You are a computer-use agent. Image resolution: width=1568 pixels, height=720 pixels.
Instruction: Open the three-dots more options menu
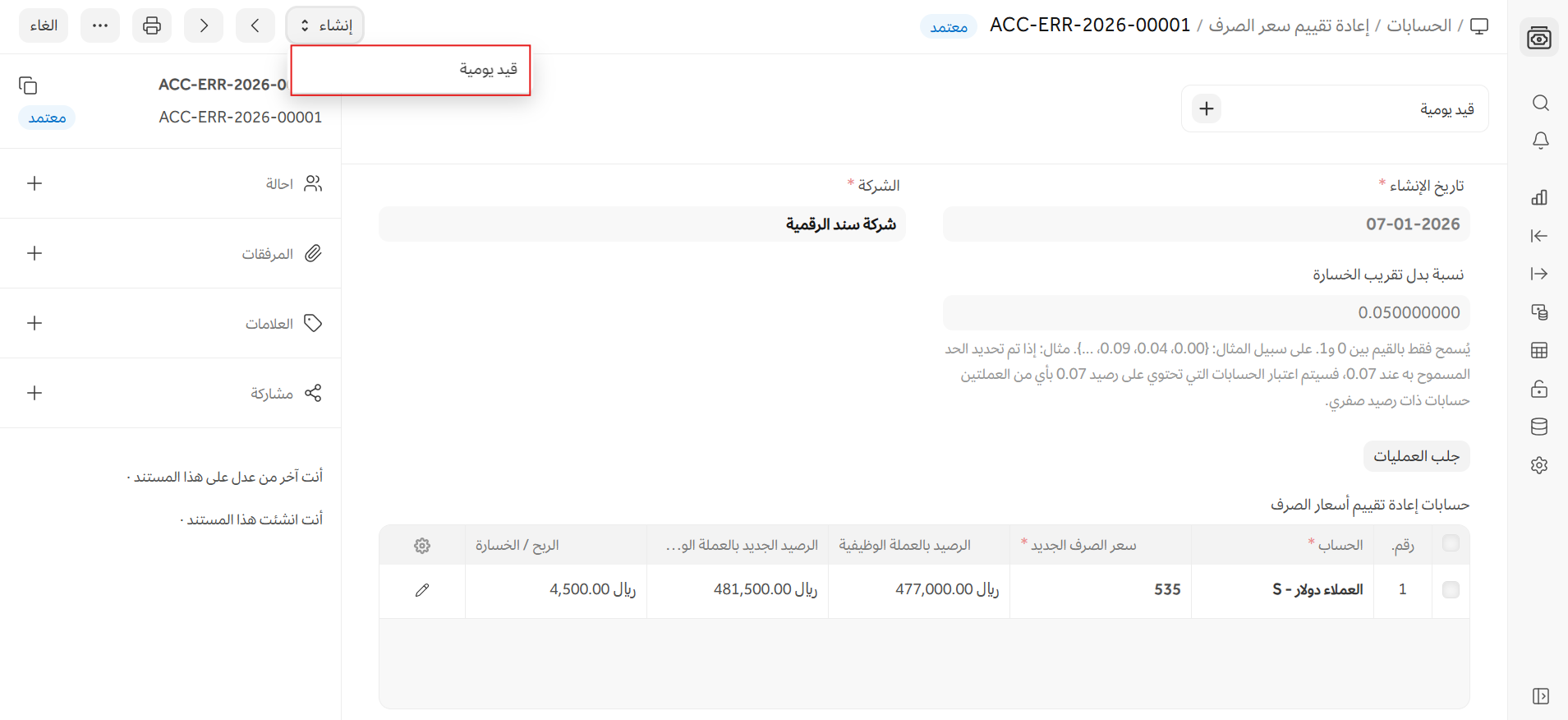[x=100, y=25]
